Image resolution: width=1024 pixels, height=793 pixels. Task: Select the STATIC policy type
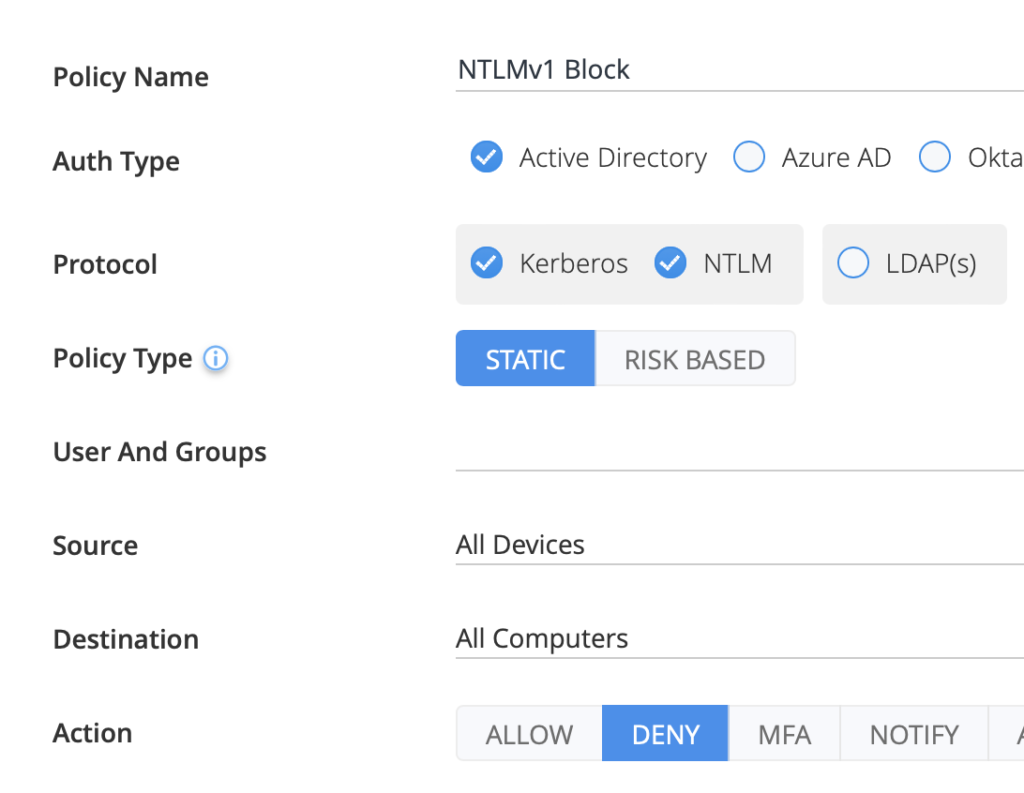point(525,358)
